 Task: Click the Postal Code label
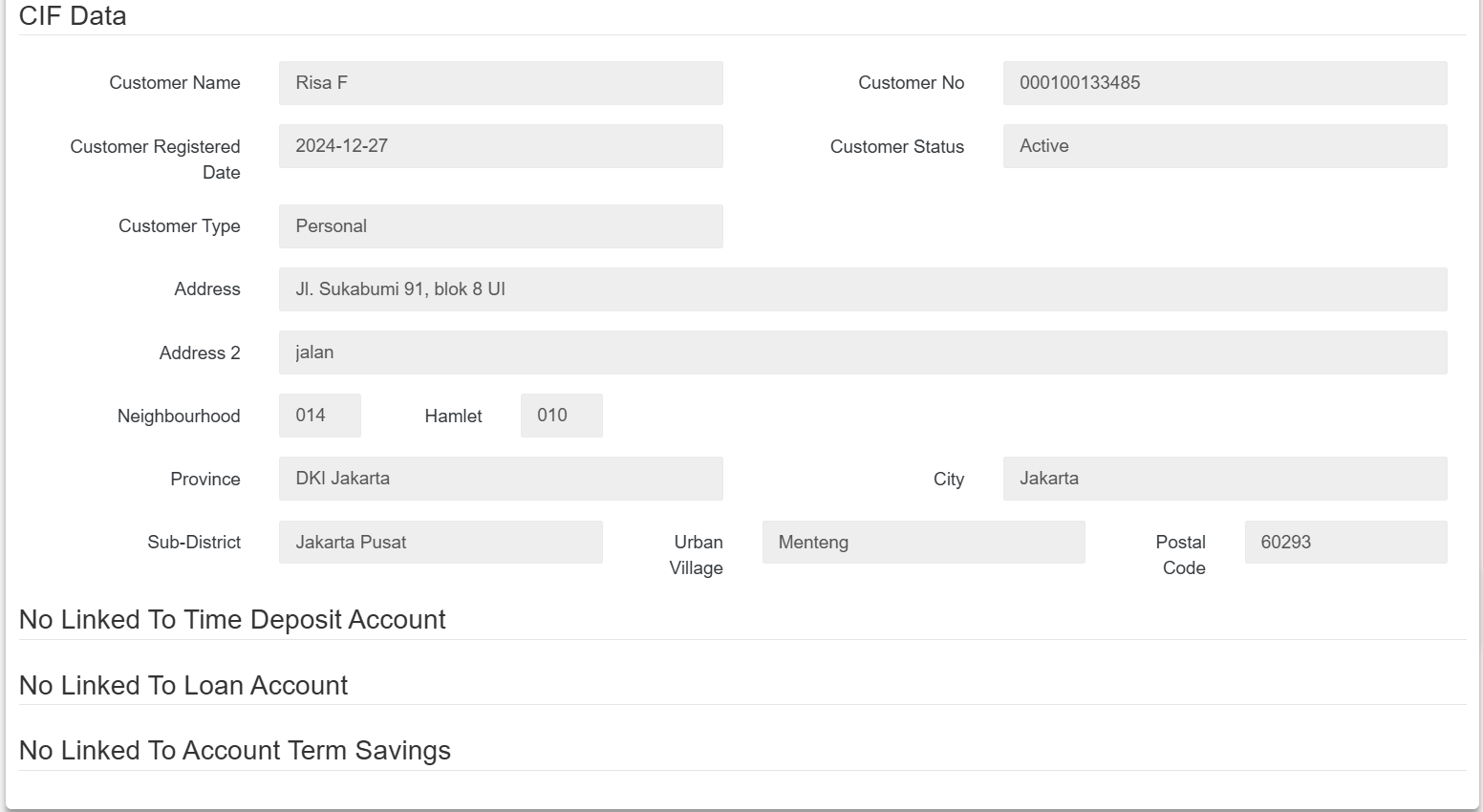pyautogui.click(x=1182, y=554)
